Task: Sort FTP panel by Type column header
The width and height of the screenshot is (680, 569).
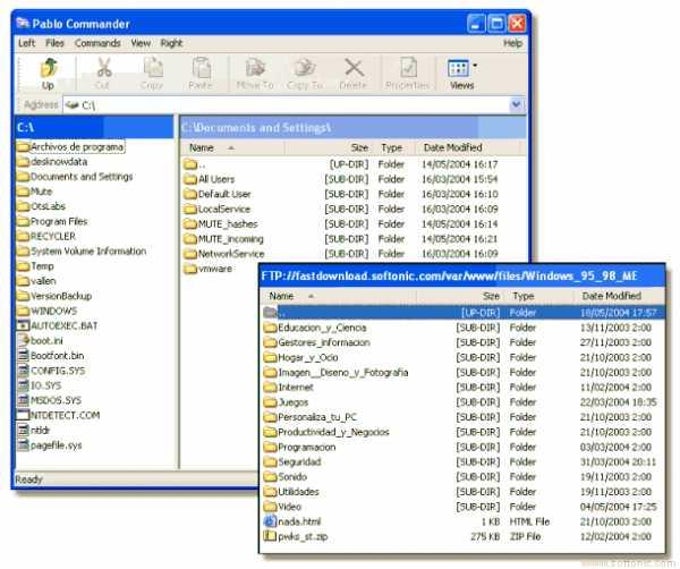Action: pos(538,297)
